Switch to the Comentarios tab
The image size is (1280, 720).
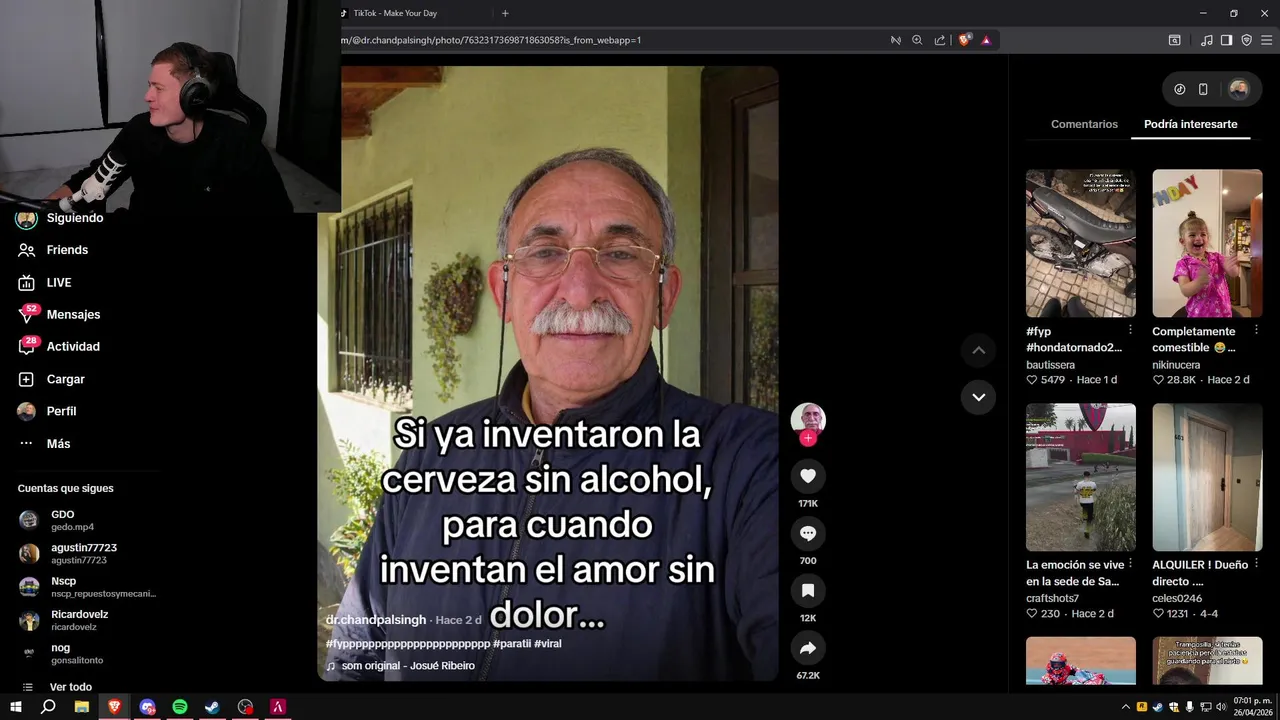coord(1084,124)
